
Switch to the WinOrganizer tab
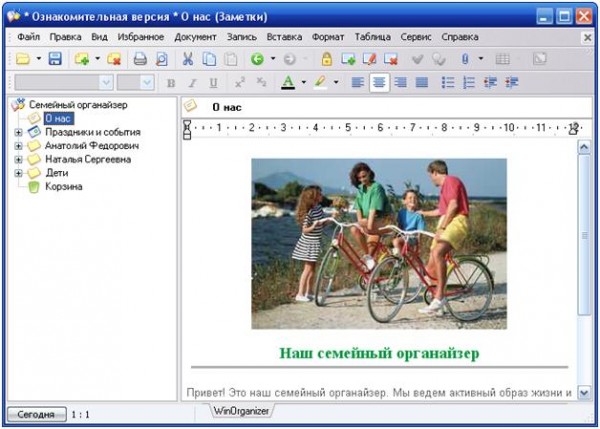(241, 411)
